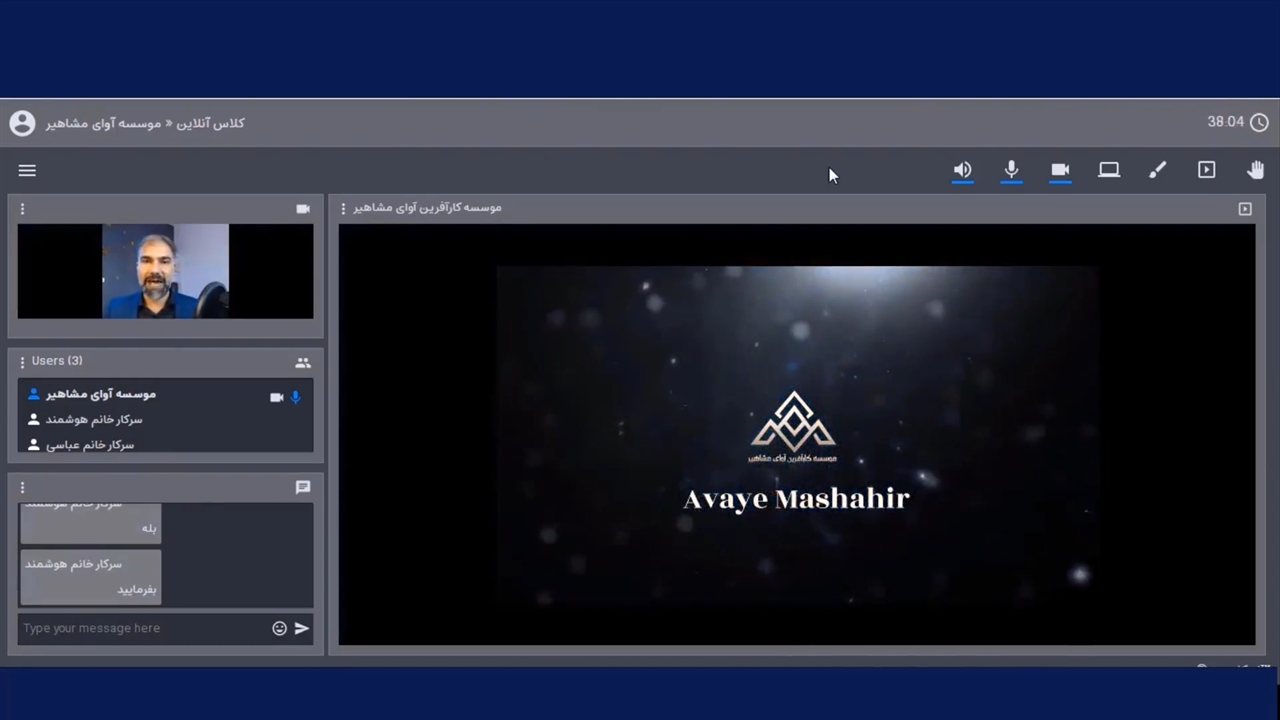
Task: Open the Users panel options menu
Action: pyautogui.click(x=22, y=362)
